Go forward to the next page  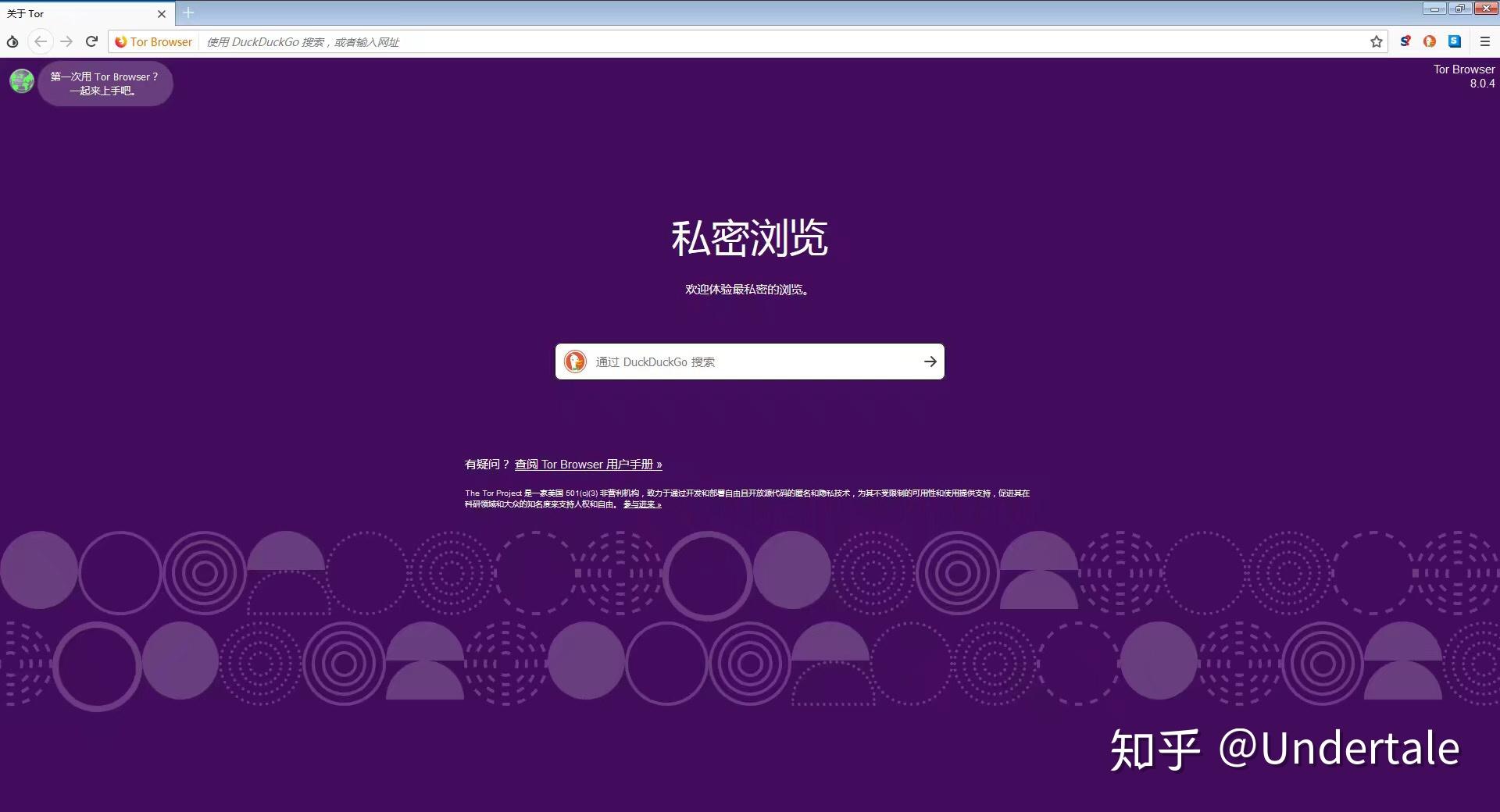click(66, 41)
